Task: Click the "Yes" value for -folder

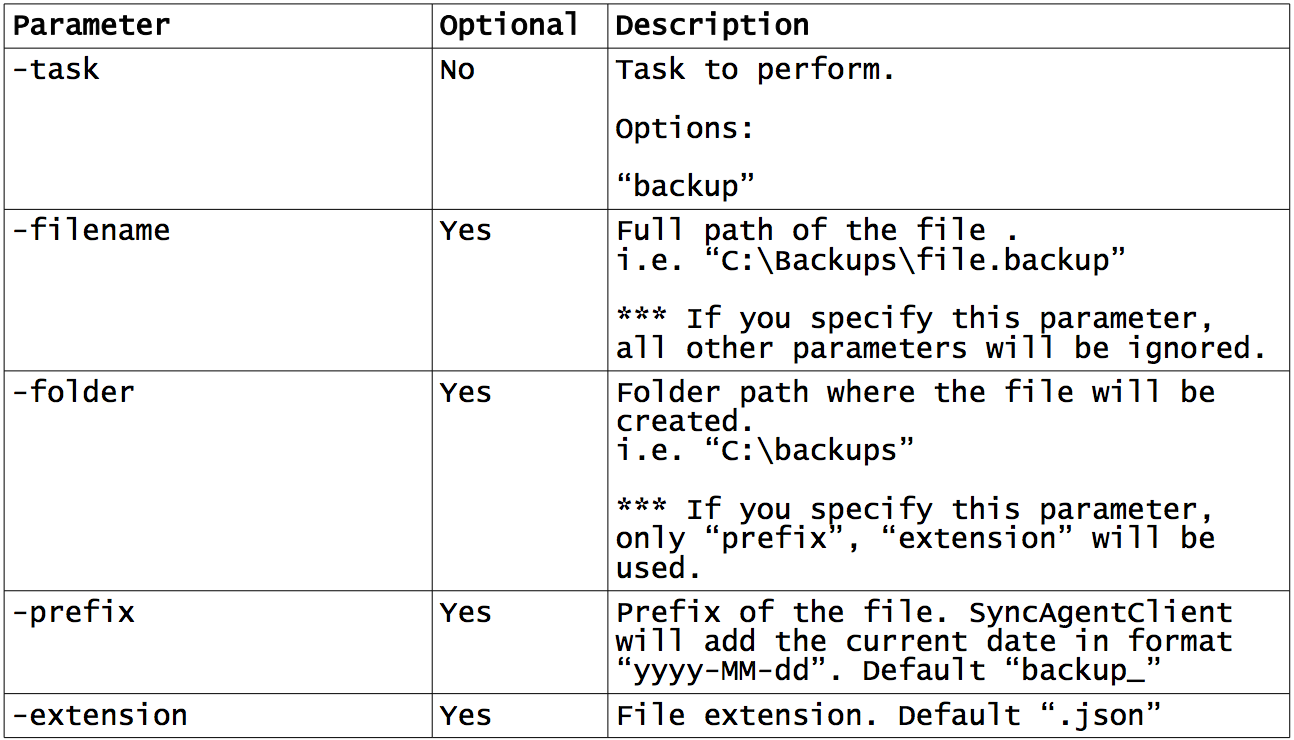Action: [x=466, y=393]
